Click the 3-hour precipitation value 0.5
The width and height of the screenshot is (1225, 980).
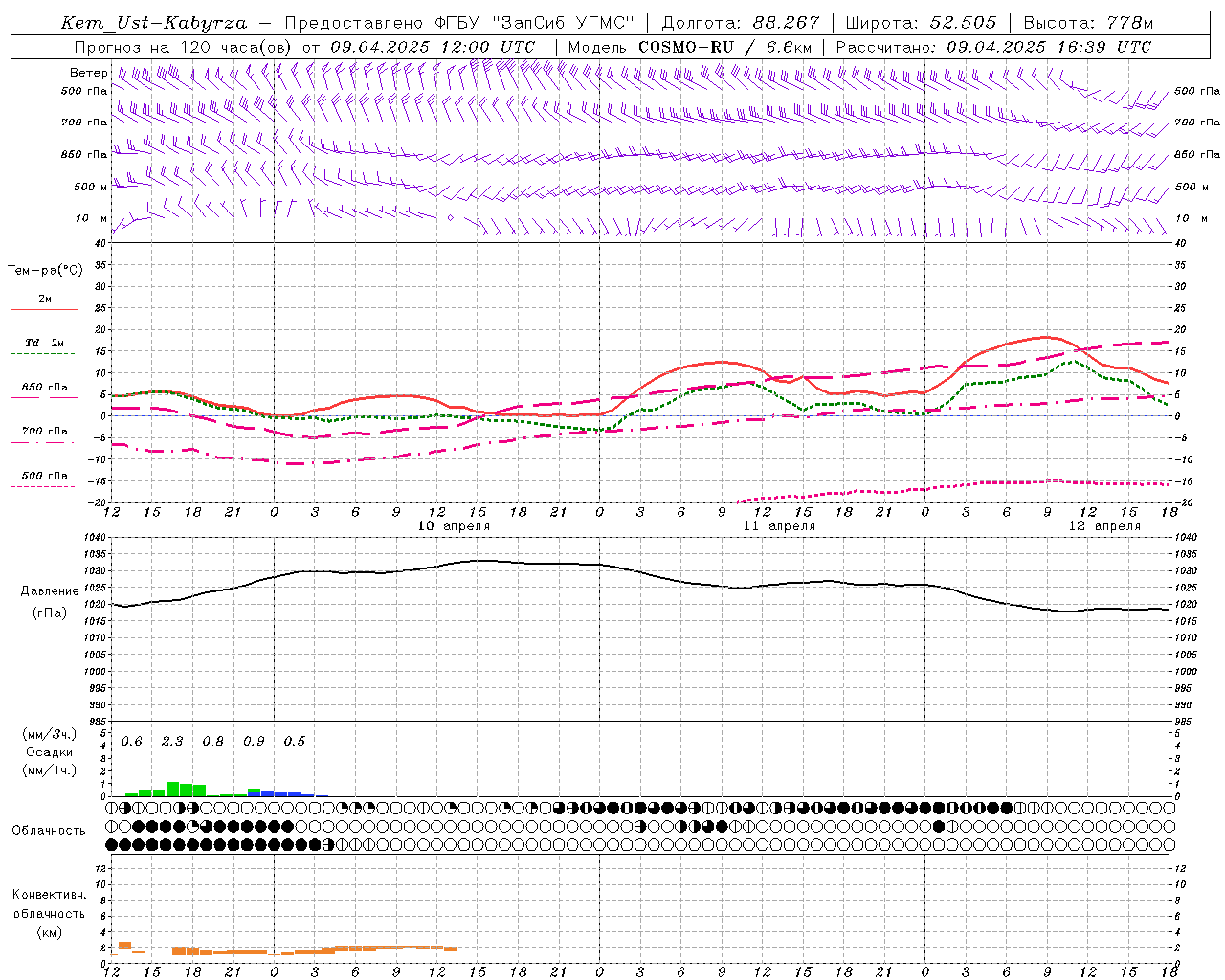pos(295,742)
